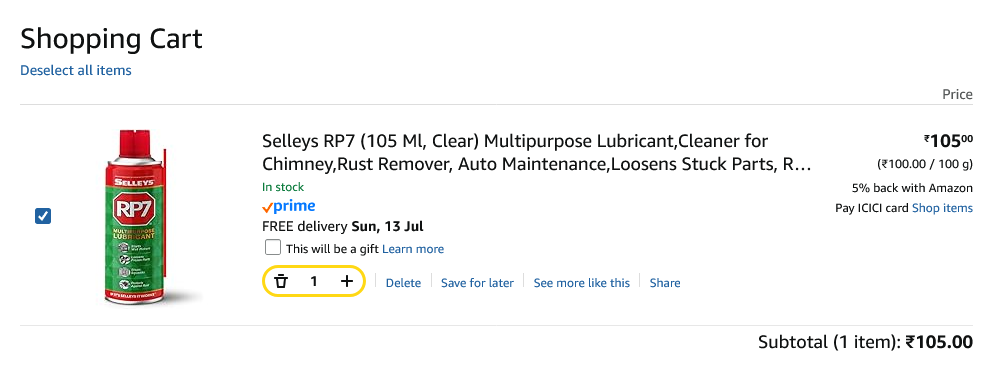Click the green "In stock" label
Image resolution: width=993 pixels, height=392 pixels.
(x=283, y=187)
